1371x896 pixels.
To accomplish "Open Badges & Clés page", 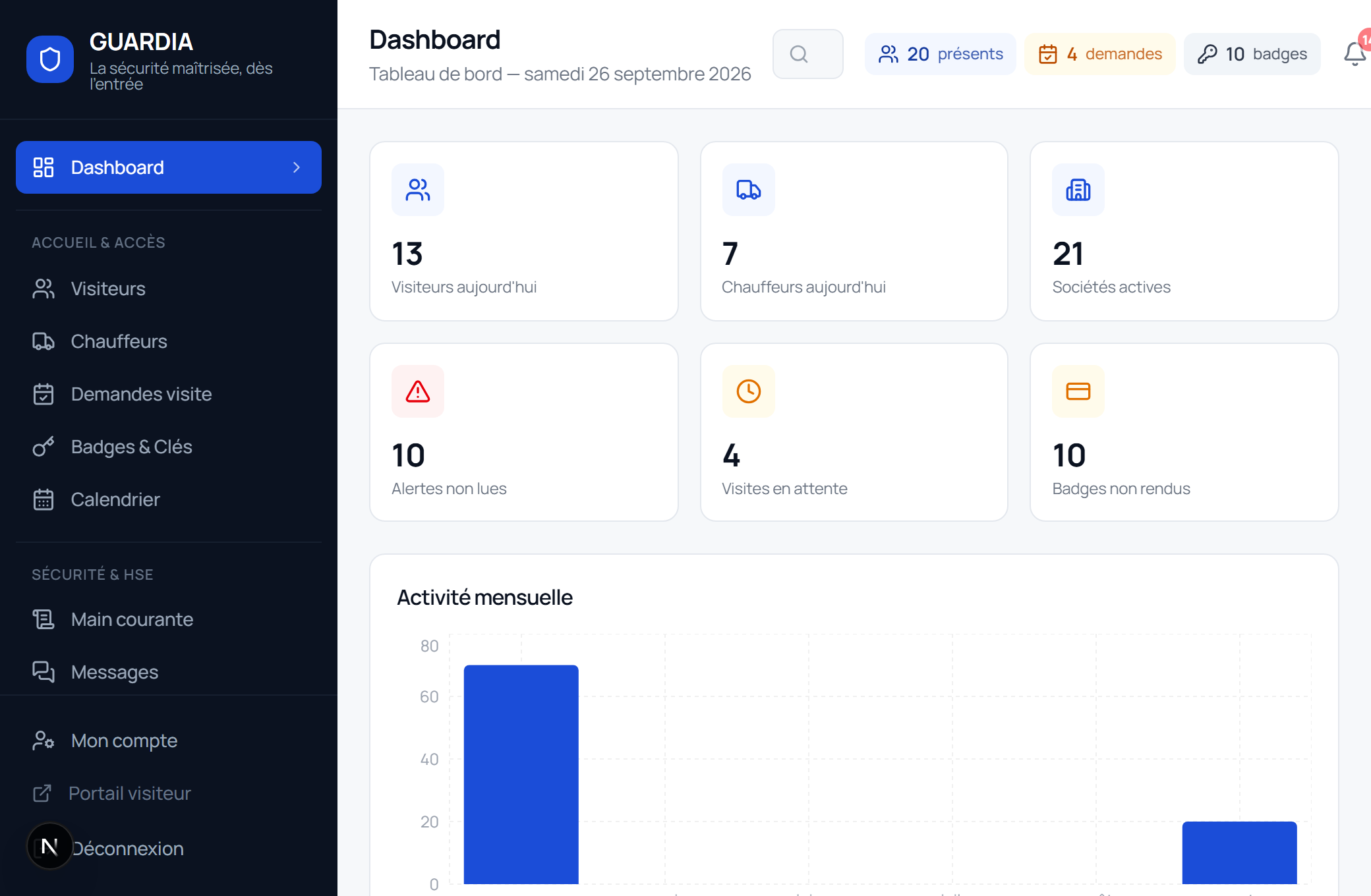I will (169, 447).
